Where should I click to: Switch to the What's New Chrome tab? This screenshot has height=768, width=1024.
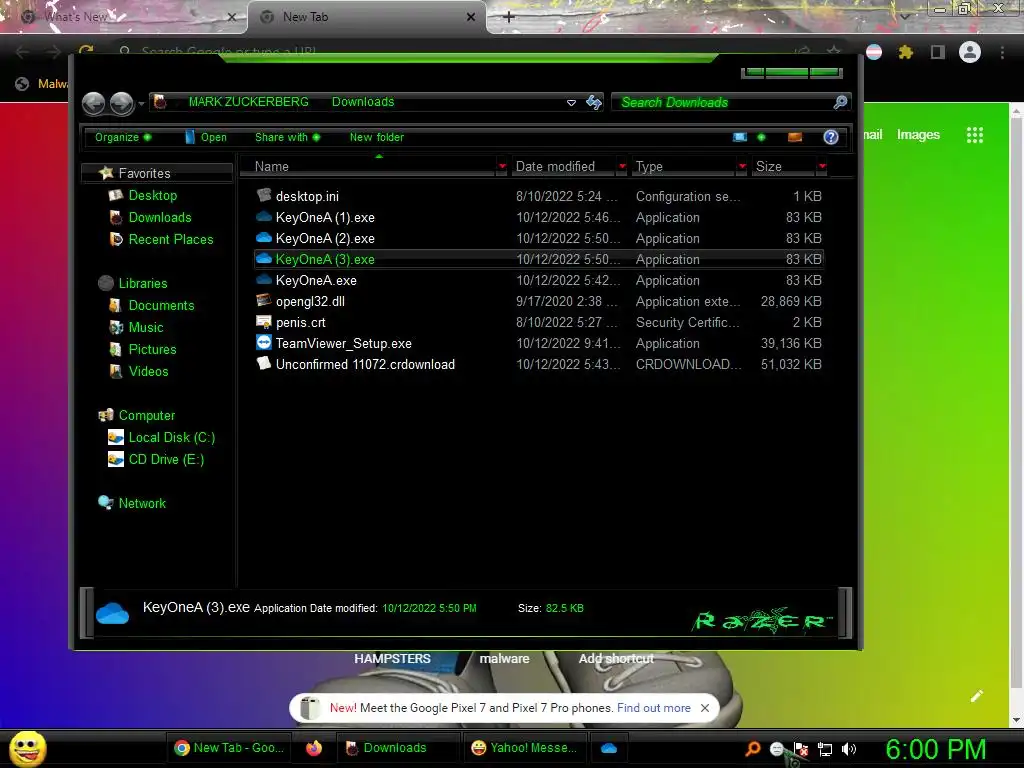[x=124, y=17]
